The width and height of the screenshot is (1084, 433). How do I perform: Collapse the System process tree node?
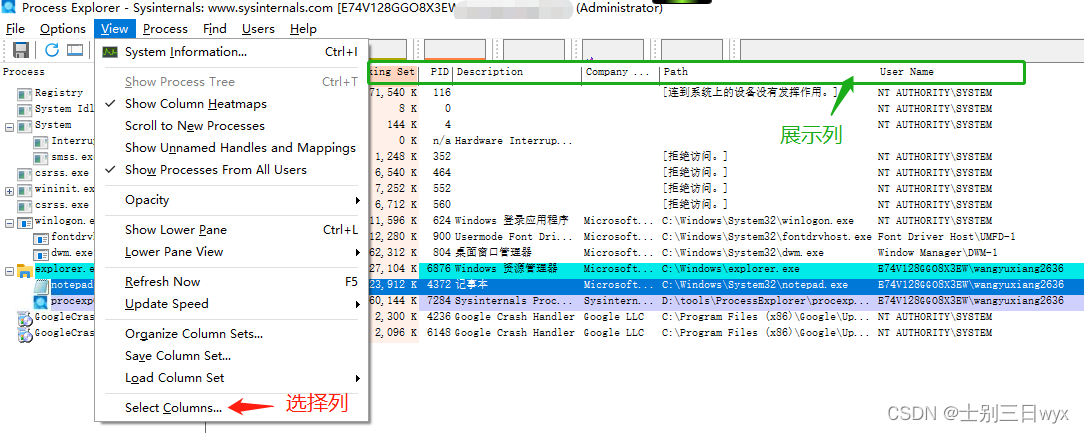tap(9, 127)
